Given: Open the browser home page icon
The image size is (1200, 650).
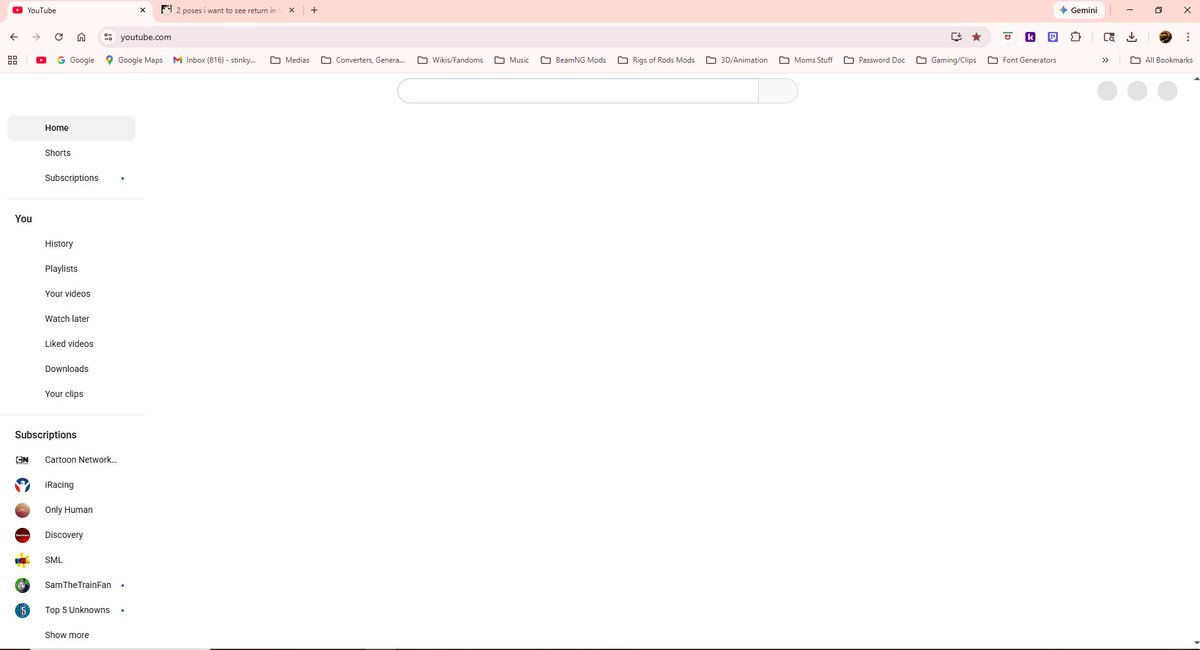Looking at the screenshot, I should 81,37.
